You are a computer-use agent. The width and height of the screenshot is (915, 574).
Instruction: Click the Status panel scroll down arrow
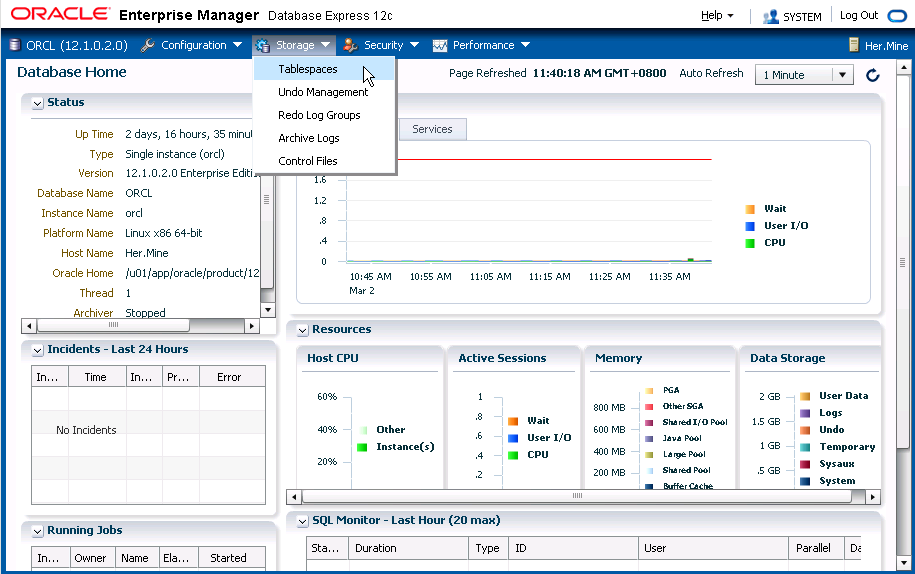267,310
